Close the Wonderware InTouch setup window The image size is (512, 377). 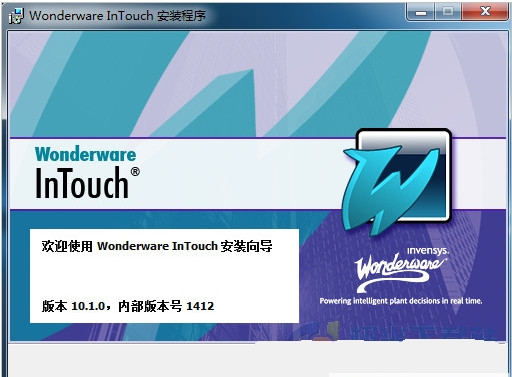(485, 13)
